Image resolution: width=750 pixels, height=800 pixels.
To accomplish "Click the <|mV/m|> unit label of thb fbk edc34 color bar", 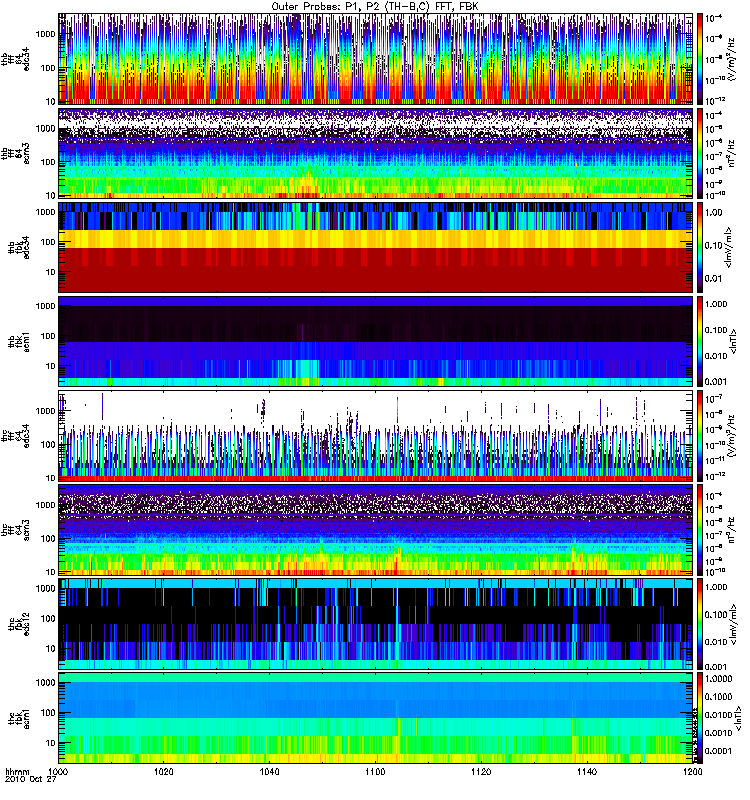I will pyautogui.click(x=729, y=247).
